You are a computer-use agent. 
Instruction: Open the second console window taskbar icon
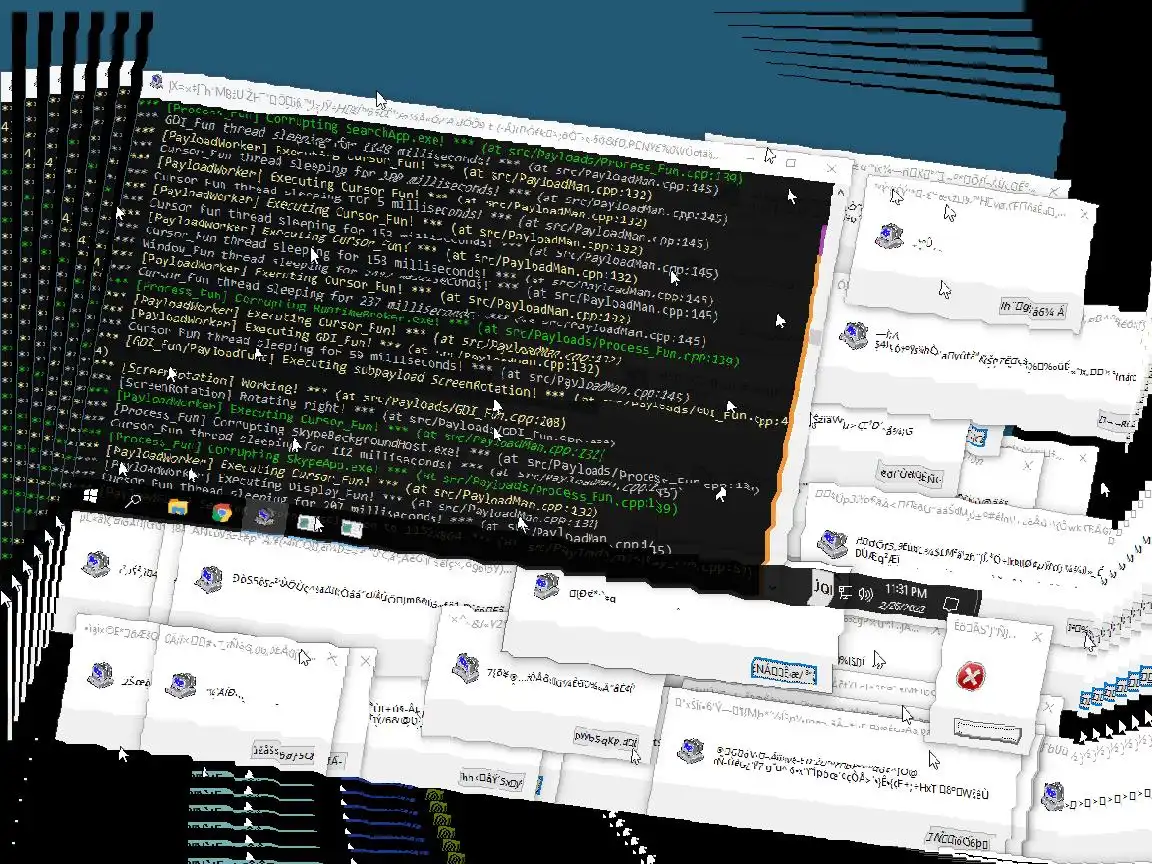[351, 528]
